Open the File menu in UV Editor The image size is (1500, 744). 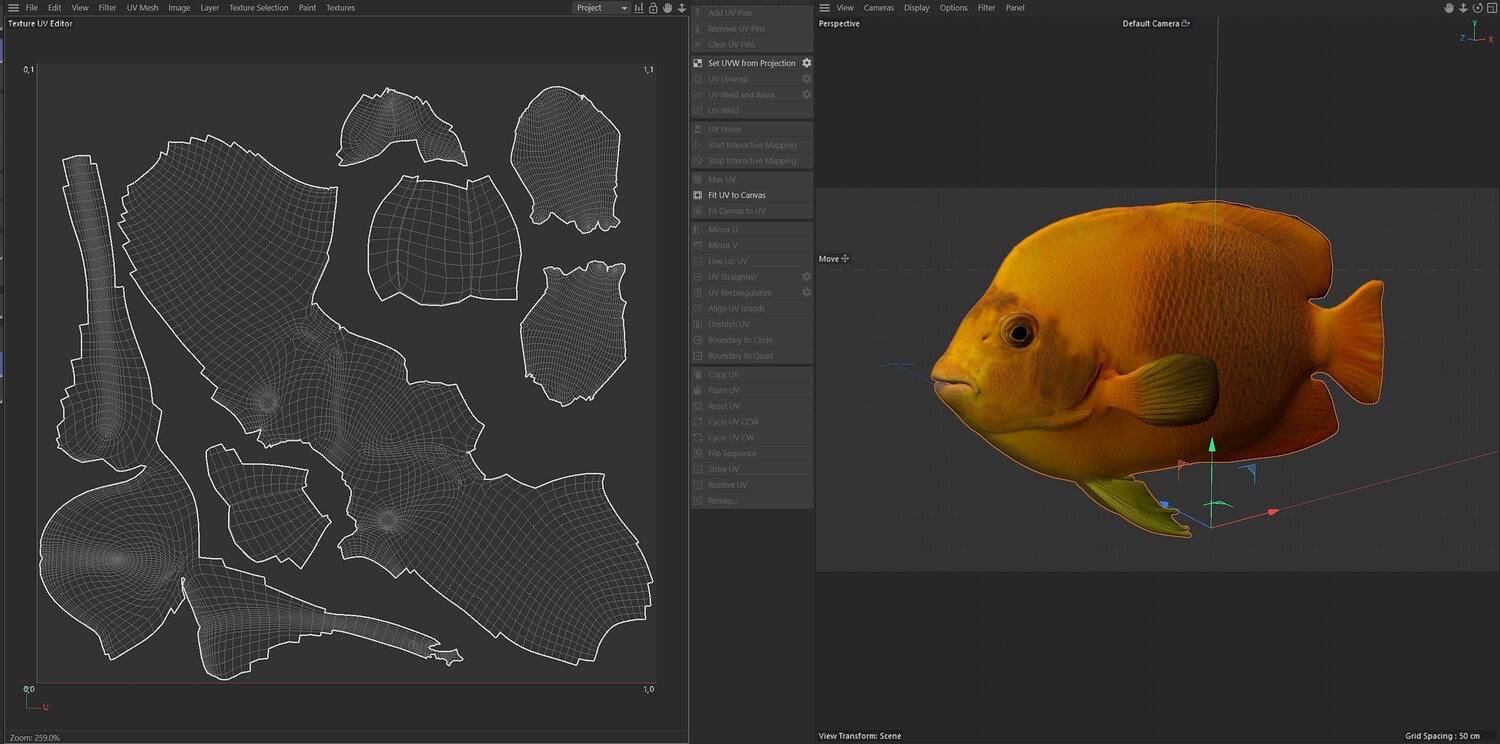(32, 8)
